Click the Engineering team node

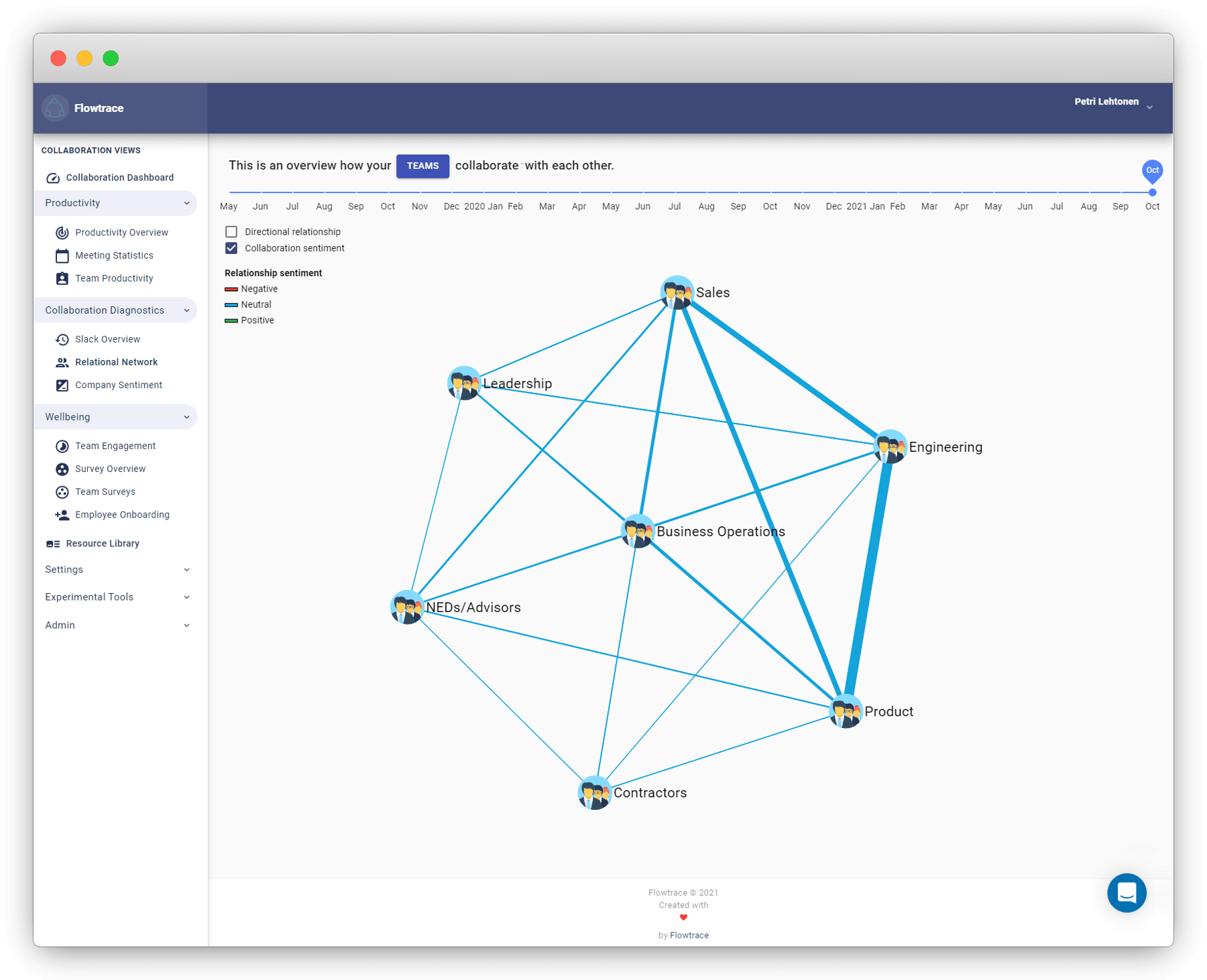coord(890,446)
